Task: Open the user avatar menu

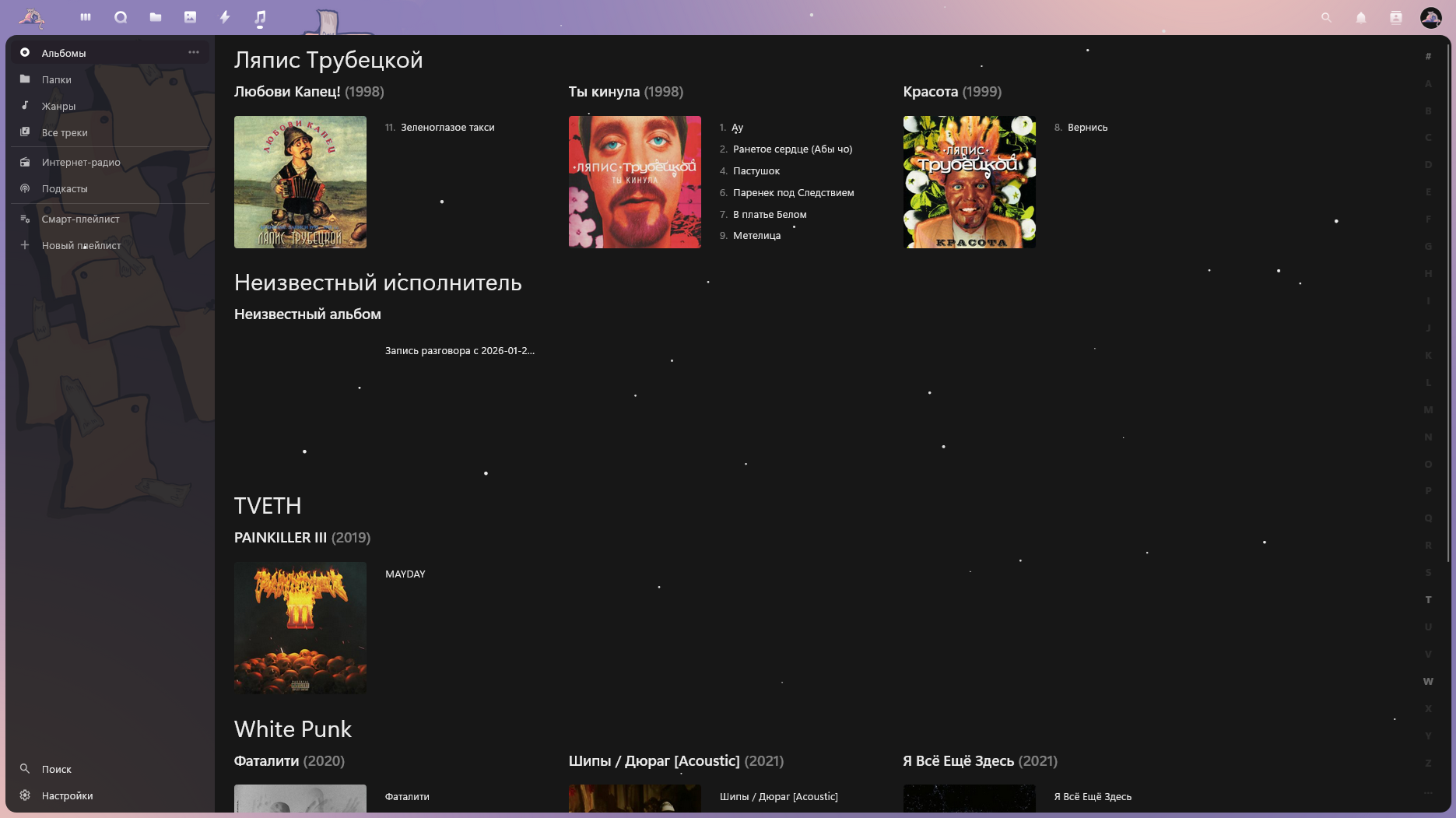Action: pyautogui.click(x=1430, y=17)
